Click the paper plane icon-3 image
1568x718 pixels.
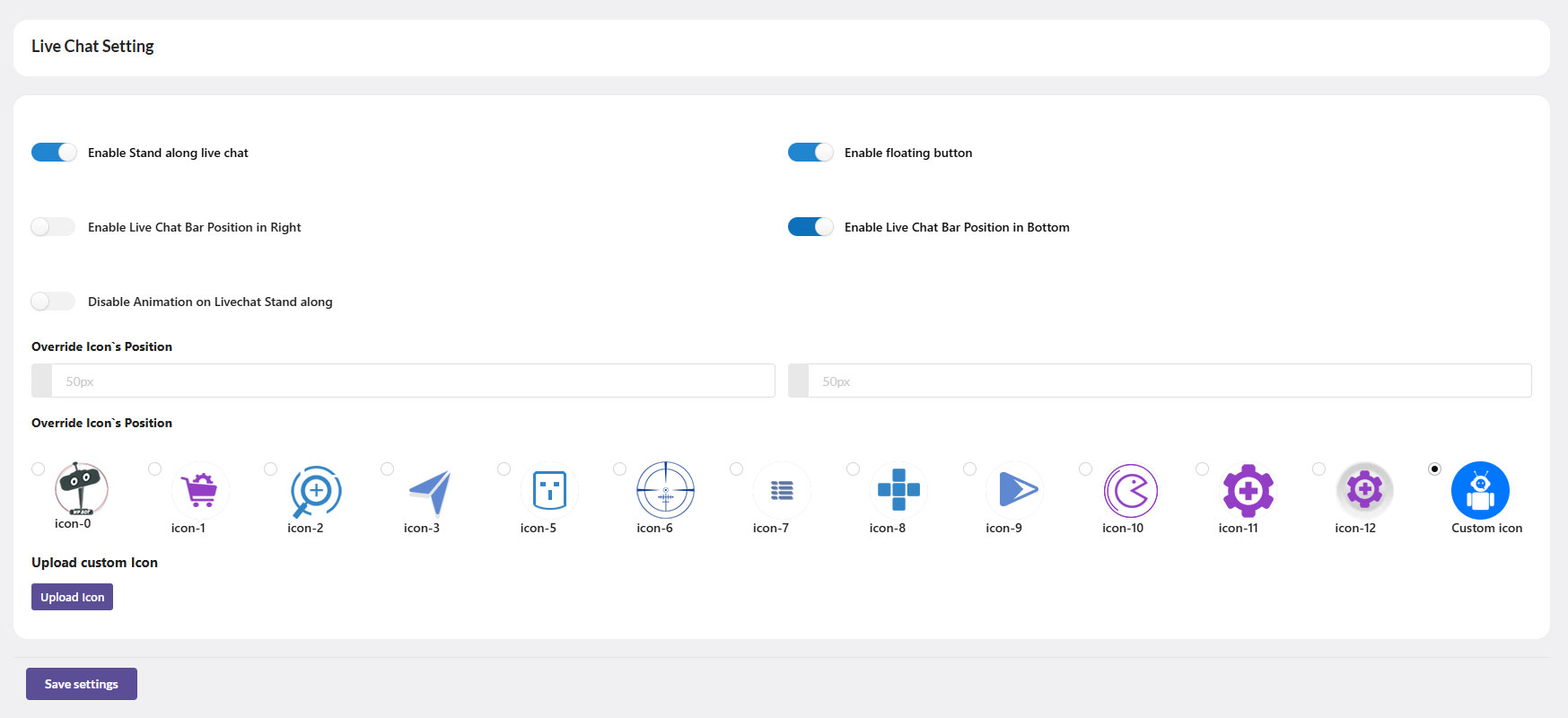point(432,490)
